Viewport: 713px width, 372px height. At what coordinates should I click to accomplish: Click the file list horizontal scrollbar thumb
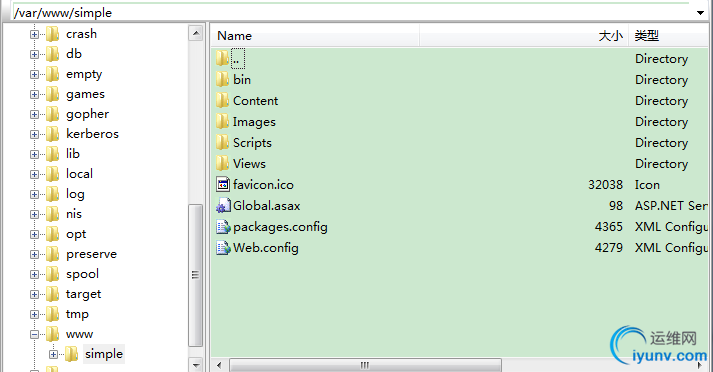click(x=365, y=365)
